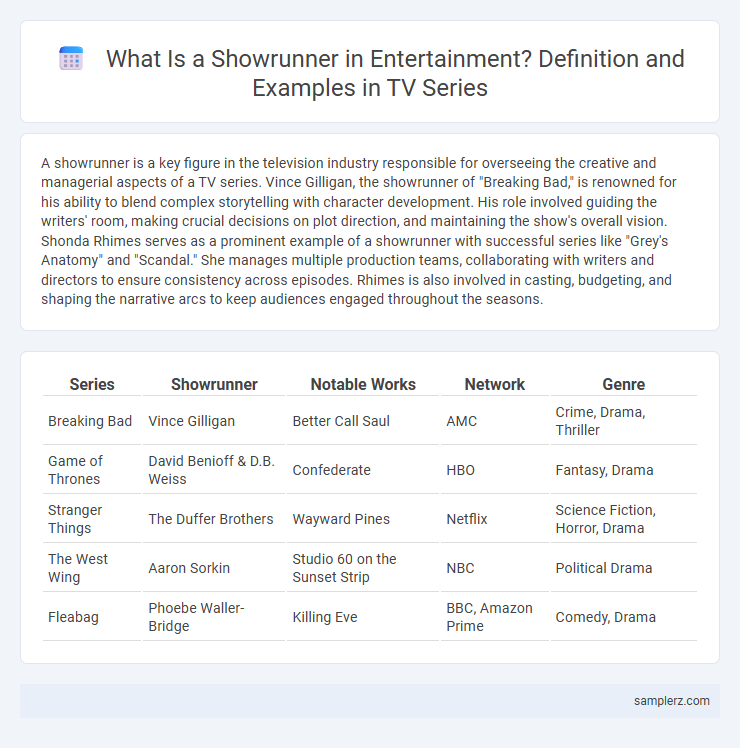The image size is (740, 748).
Task: Click the Genre column header
Action: coord(624,384)
